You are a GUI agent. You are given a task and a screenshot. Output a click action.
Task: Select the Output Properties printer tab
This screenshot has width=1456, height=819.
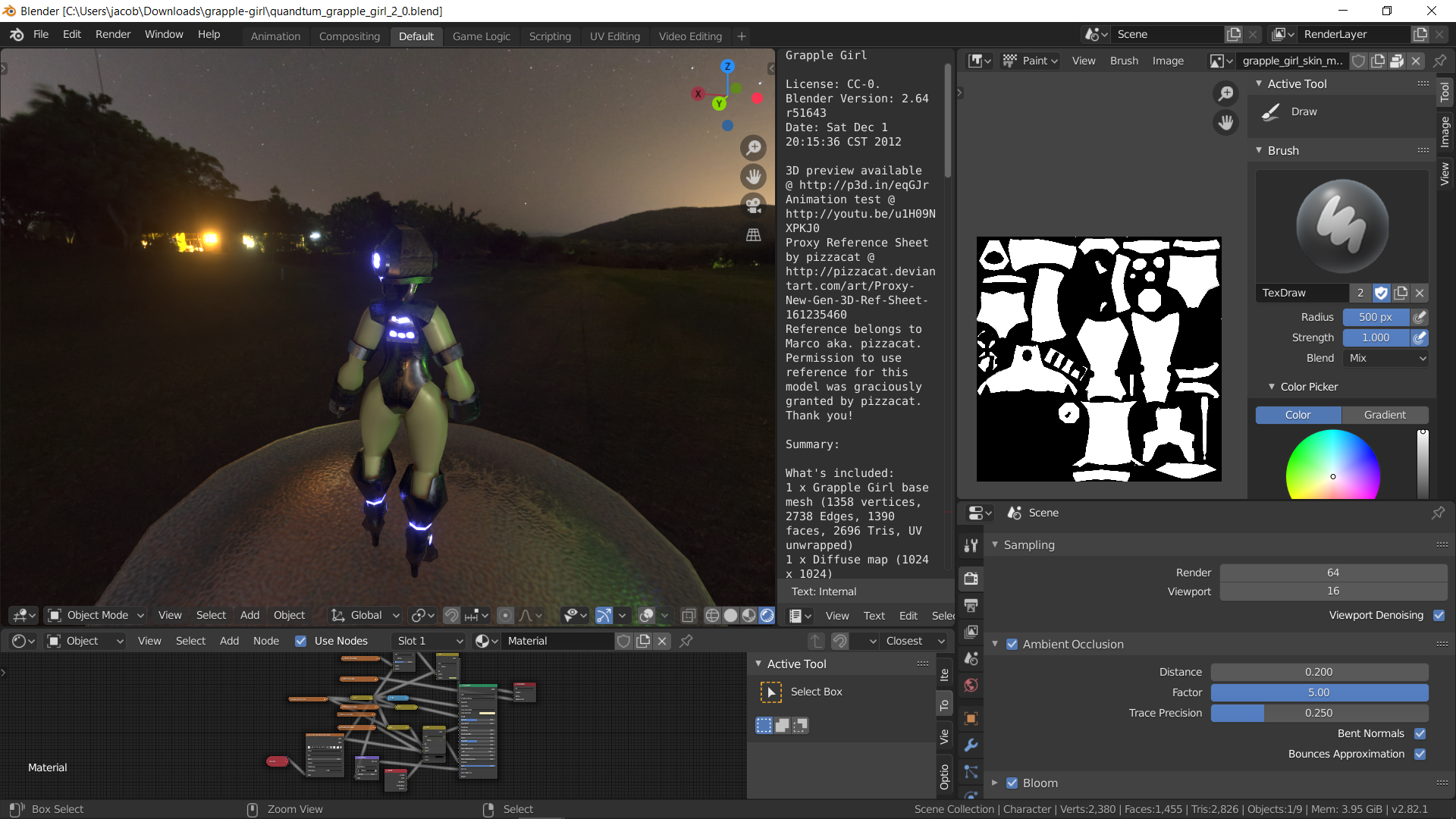coord(971,606)
